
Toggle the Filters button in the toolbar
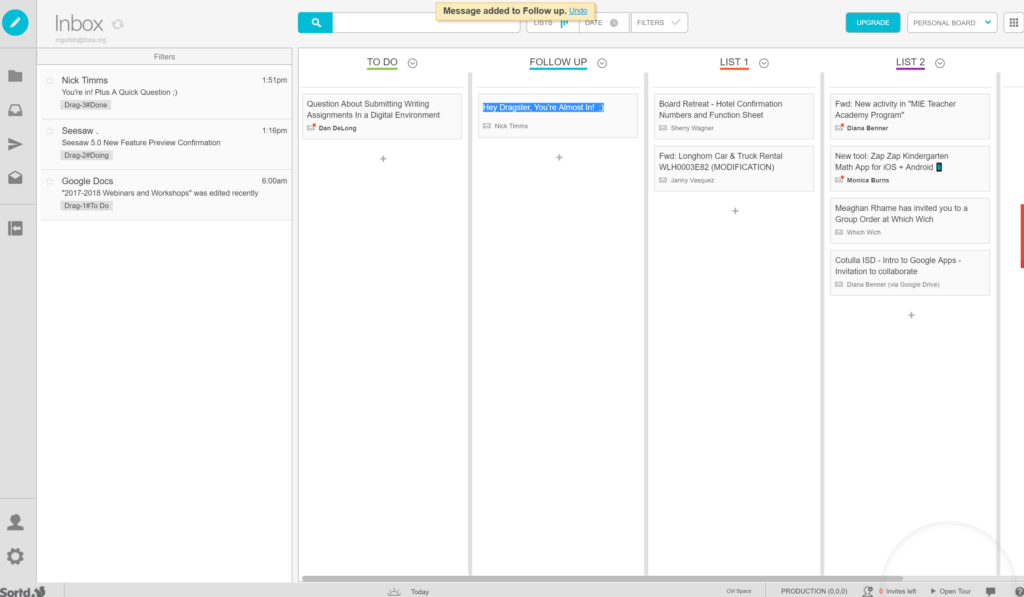tap(659, 23)
